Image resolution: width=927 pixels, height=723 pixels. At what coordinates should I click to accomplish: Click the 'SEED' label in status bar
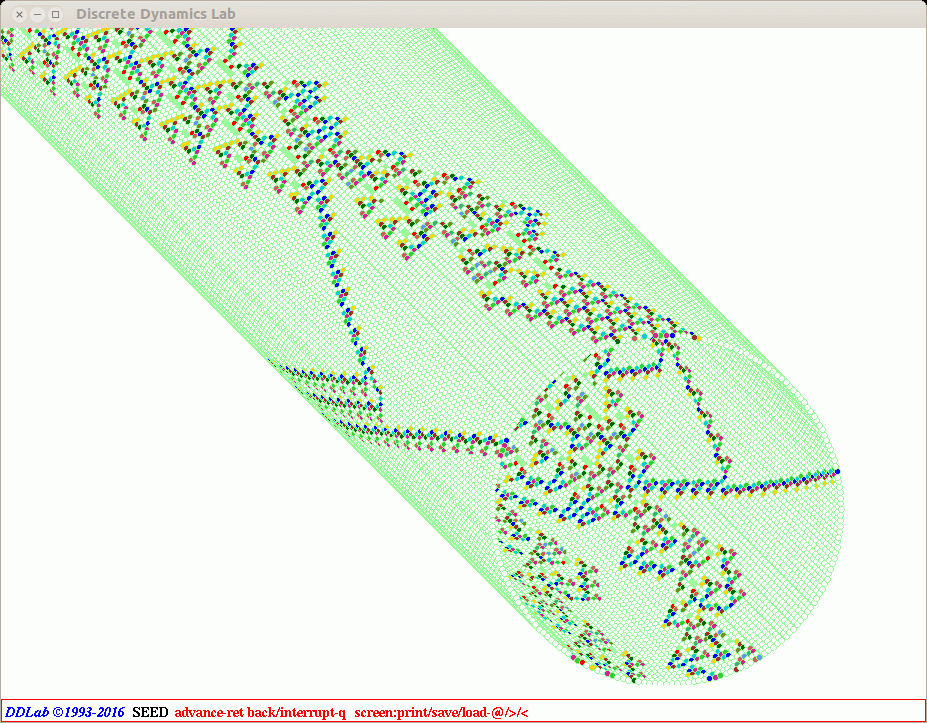tap(150, 712)
